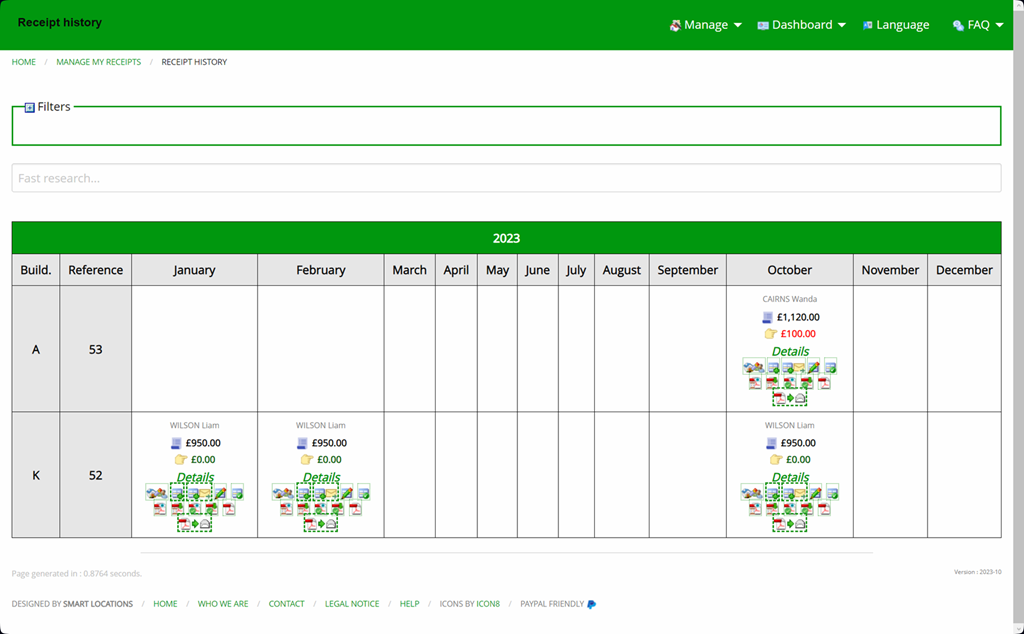This screenshot has height=635, width=1024.
Task: Click the pencil edit icon in CAIRNS Wanda's October cell
Action: coord(814,366)
